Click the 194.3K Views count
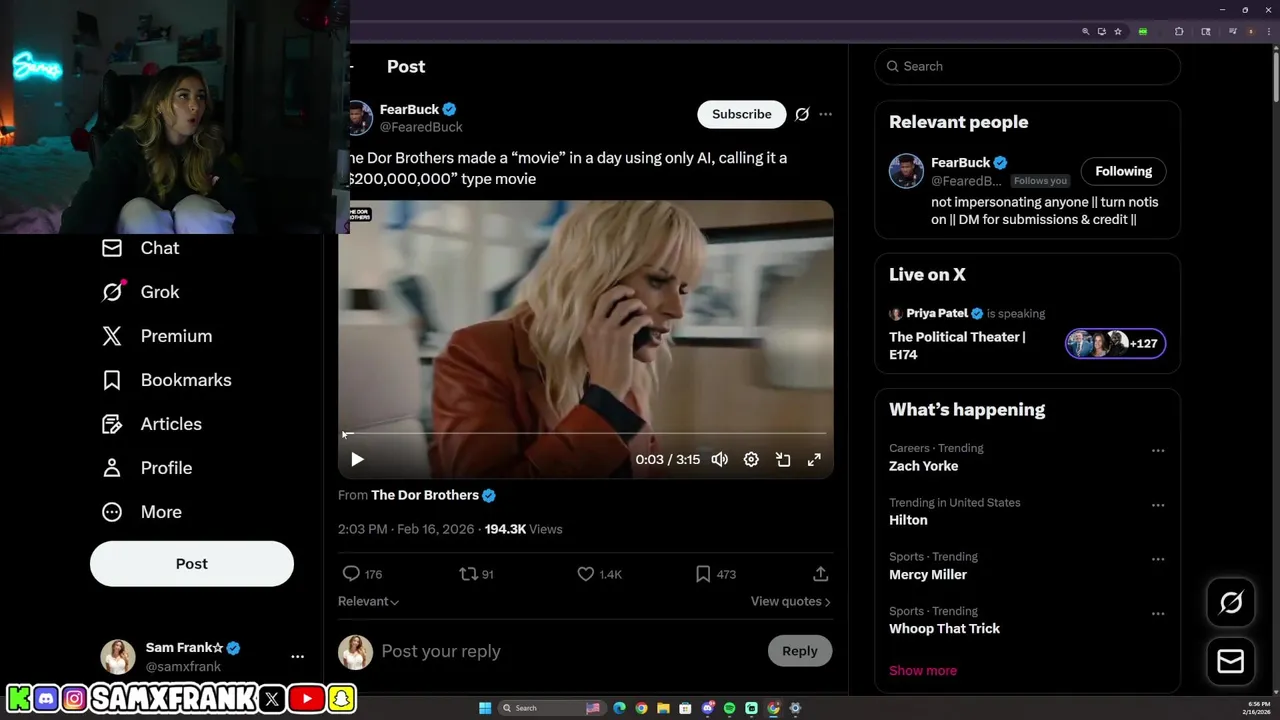Screen dimensions: 1280x720 [523, 529]
